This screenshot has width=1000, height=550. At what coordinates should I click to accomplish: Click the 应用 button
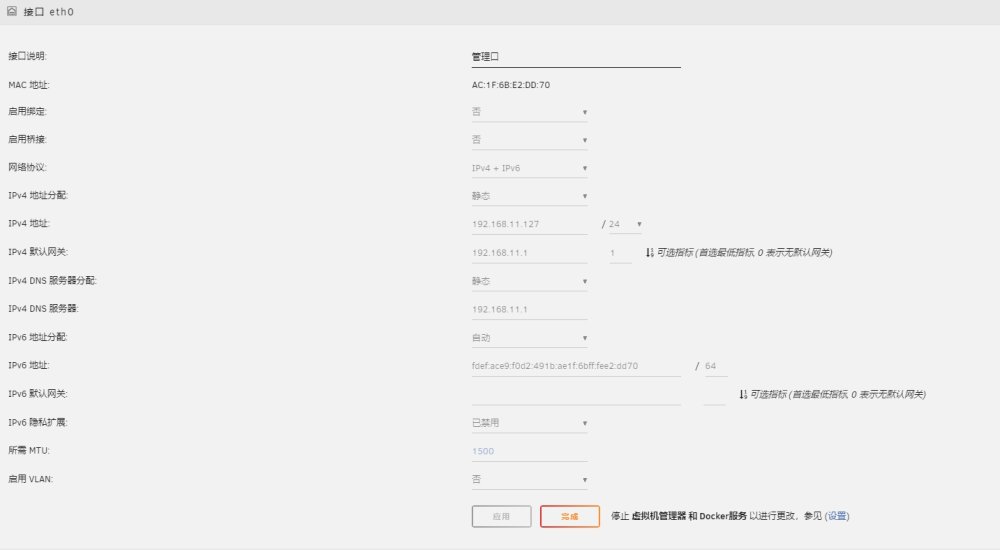[501, 516]
